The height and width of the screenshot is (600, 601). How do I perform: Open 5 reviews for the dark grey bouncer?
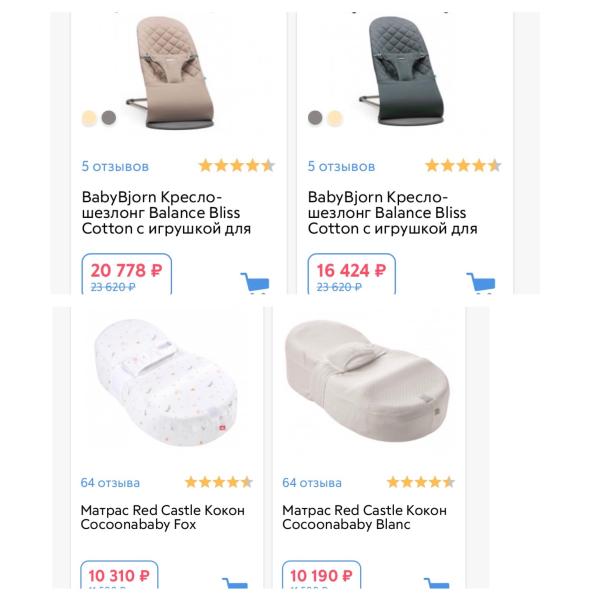coord(341,166)
